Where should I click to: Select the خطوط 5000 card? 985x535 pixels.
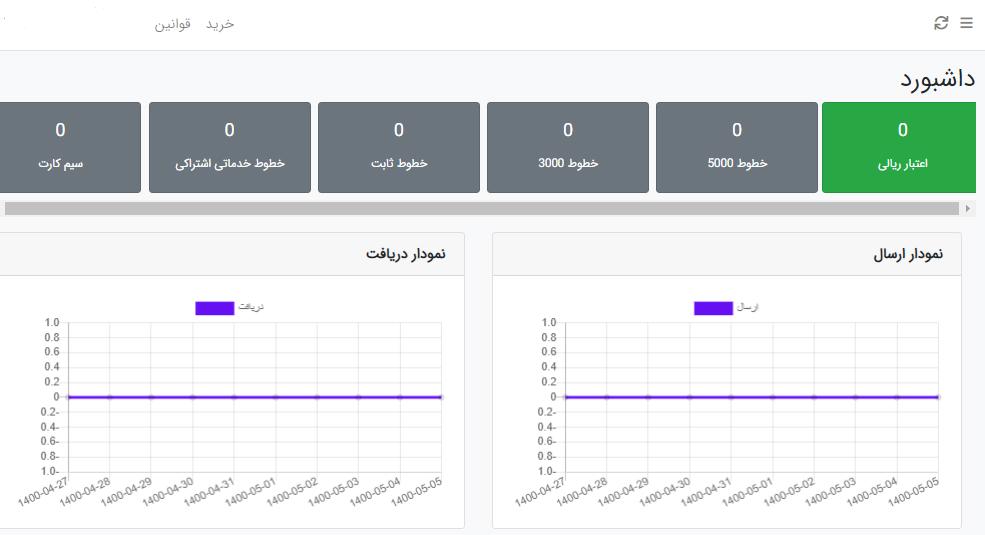736,147
